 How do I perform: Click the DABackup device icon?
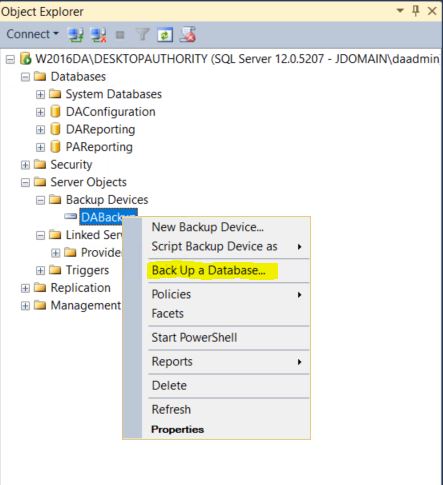coord(71,217)
